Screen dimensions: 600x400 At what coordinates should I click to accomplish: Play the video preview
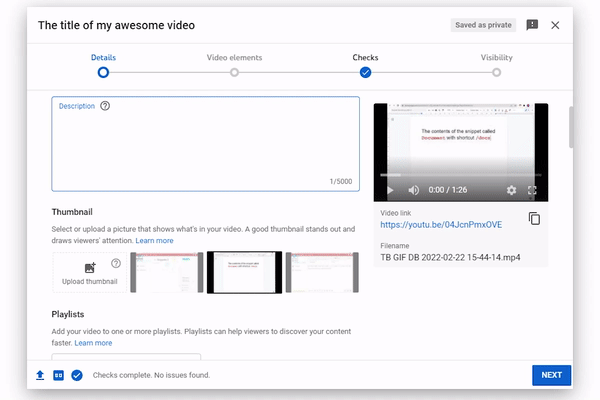coord(390,189)
